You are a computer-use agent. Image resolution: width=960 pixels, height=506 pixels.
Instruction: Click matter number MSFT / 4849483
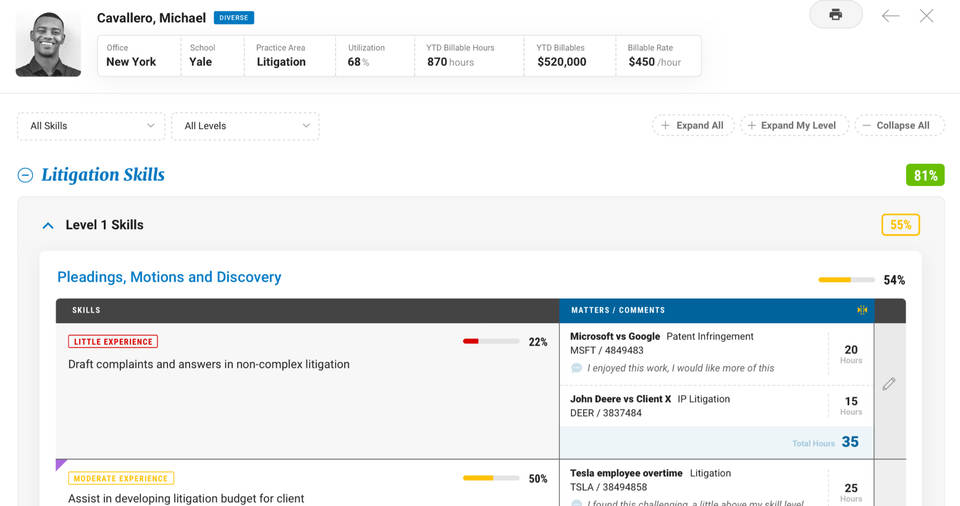pyautogui.click(x=607, y=350)
